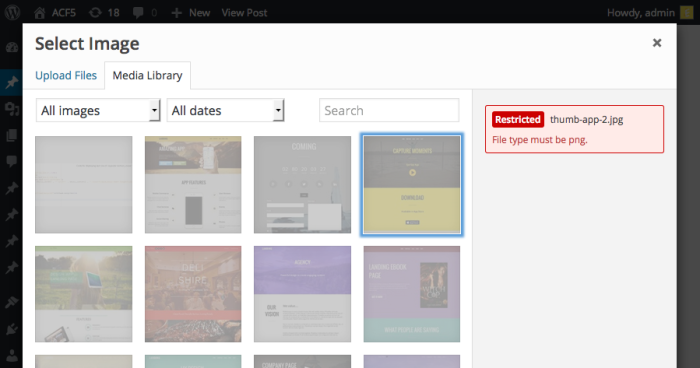
Task: Click the WordPress logo icon
Action: 12,12
